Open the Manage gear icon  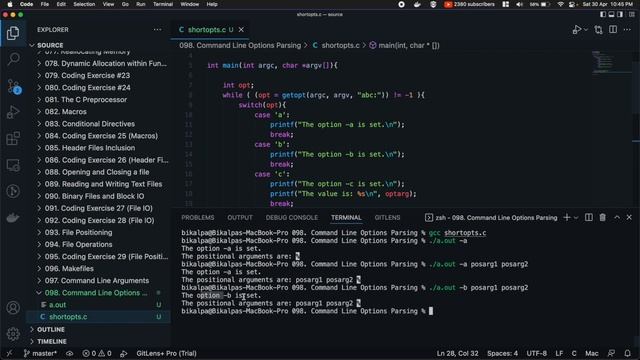click(13, 334)
